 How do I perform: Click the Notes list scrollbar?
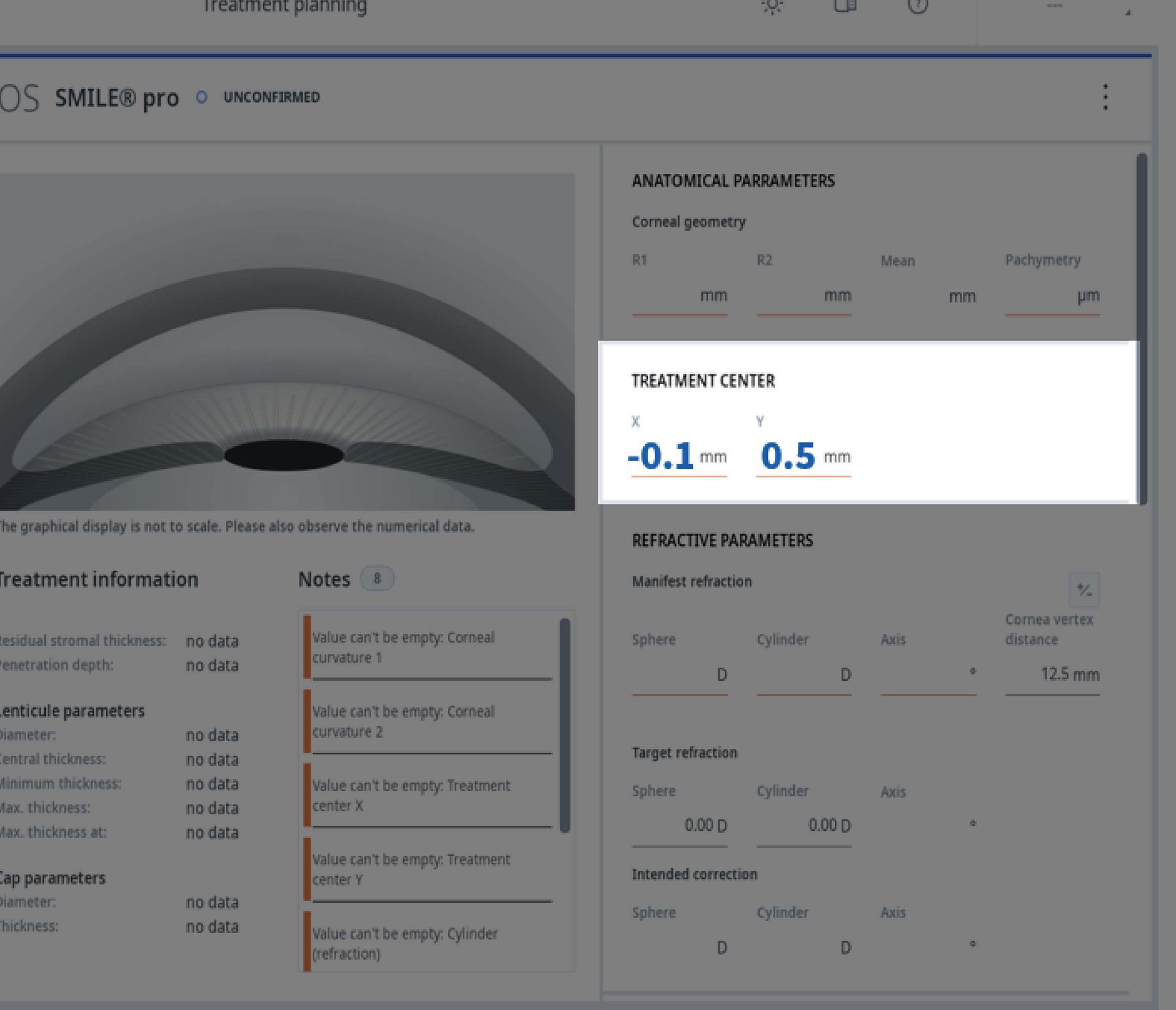pyautogui.click(x=565, y=725)
